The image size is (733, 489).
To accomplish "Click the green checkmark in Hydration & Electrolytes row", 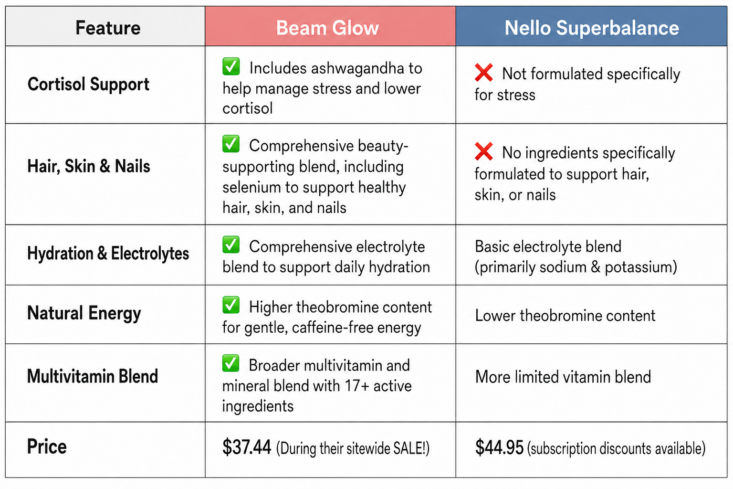I will click(x=231, y=244).
